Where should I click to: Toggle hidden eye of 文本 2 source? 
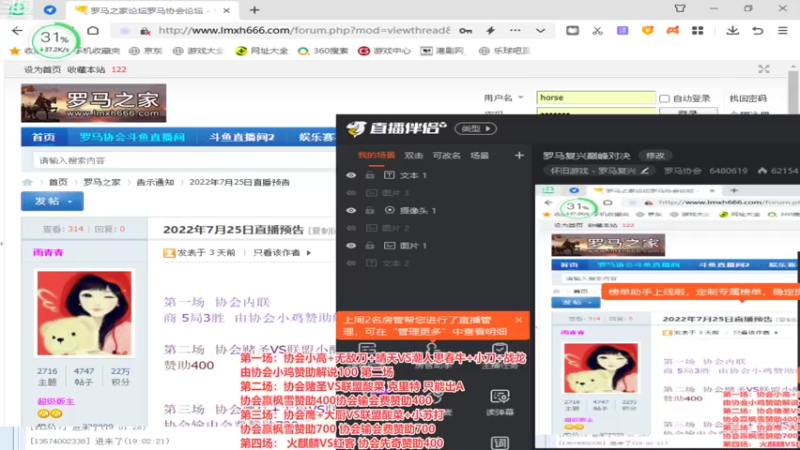351,263
